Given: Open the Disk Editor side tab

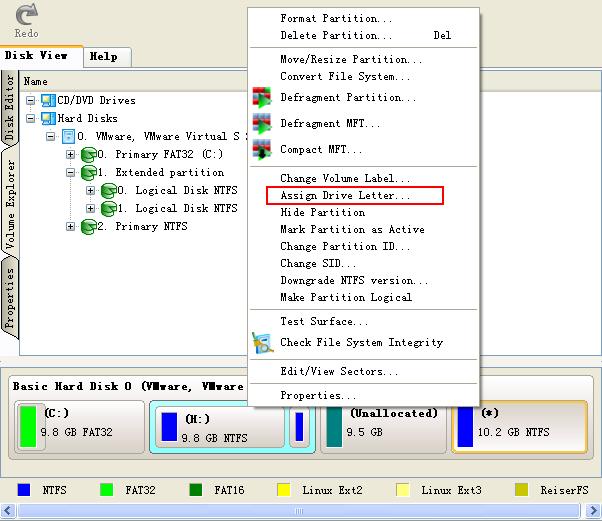Looking at the screenshot, I should tap(9, 108).
